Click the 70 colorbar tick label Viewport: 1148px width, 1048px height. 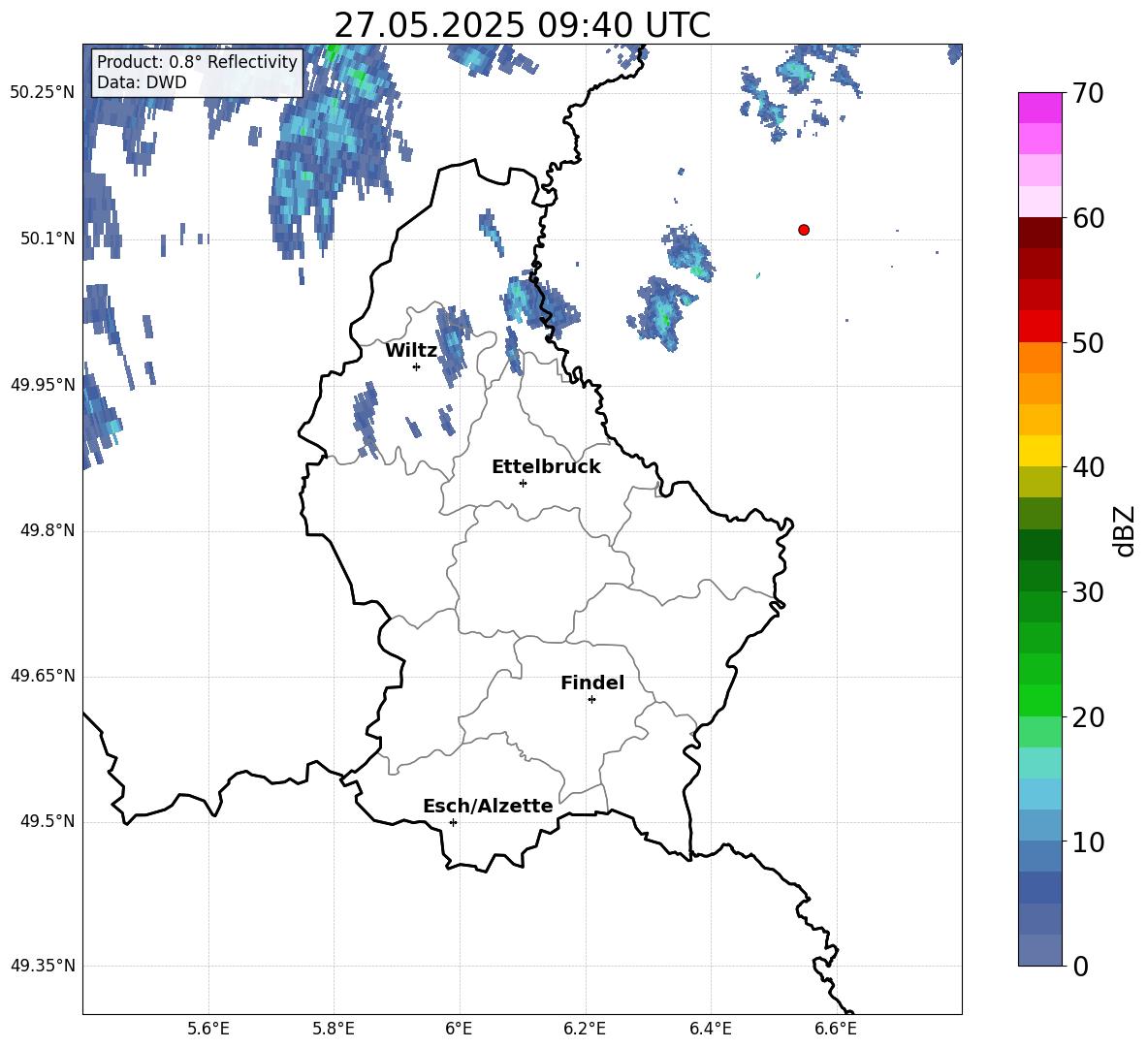pos(1088,94)
